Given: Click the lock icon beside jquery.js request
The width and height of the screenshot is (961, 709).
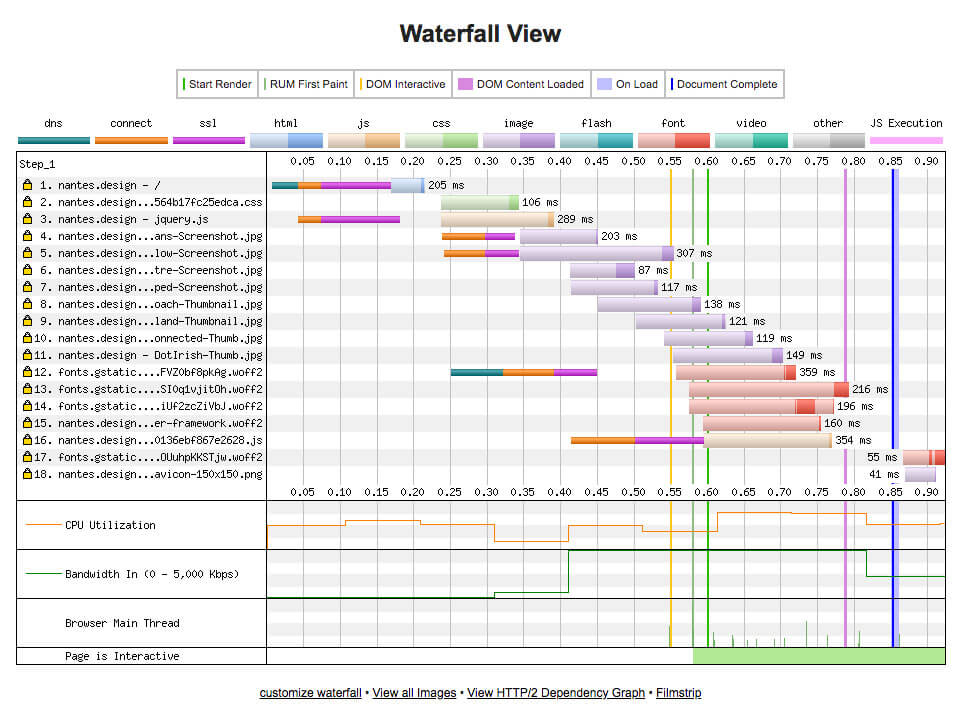Looking at the screenshot, I should coord(27,219).
